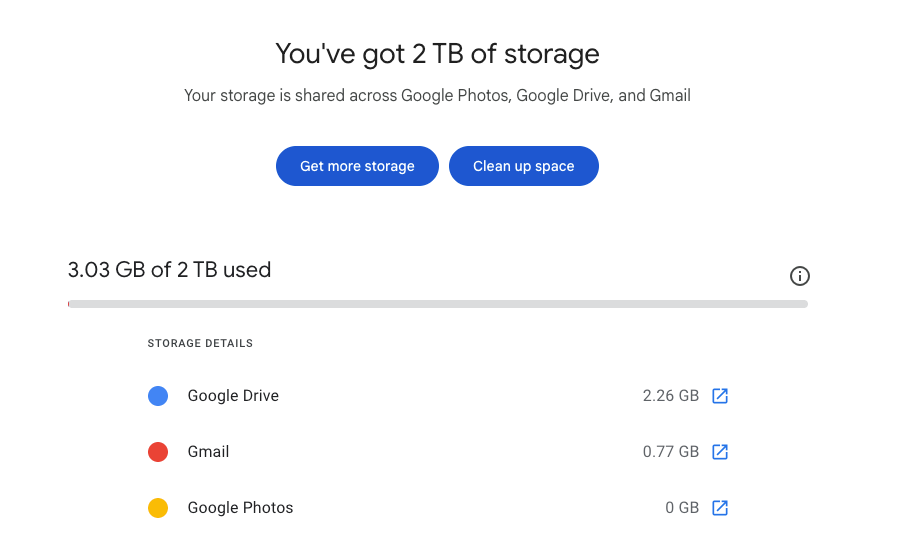Click the yellow Google Photos color dot

pyautogui.click(x=158, y=508)
